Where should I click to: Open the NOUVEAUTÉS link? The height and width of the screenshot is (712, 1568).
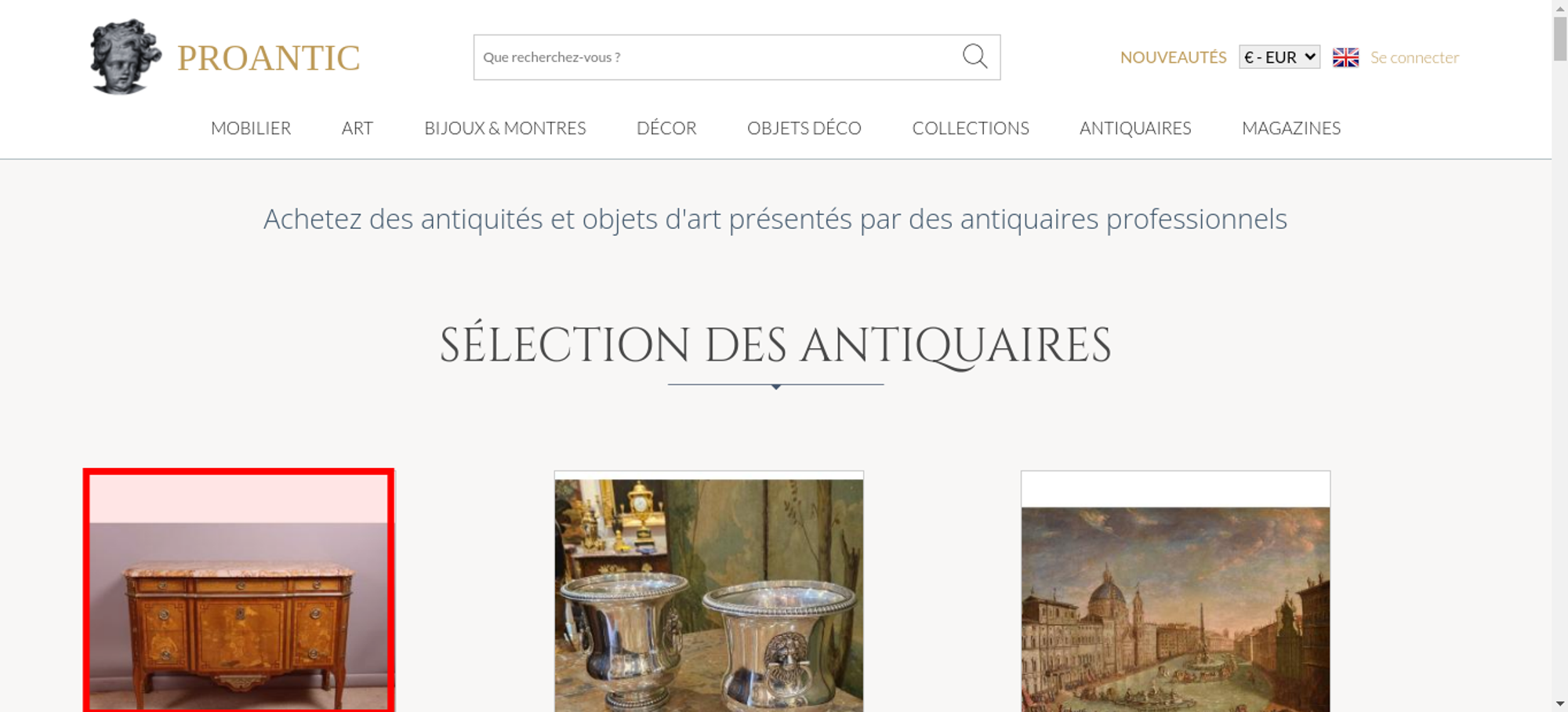click(1173, 57)
